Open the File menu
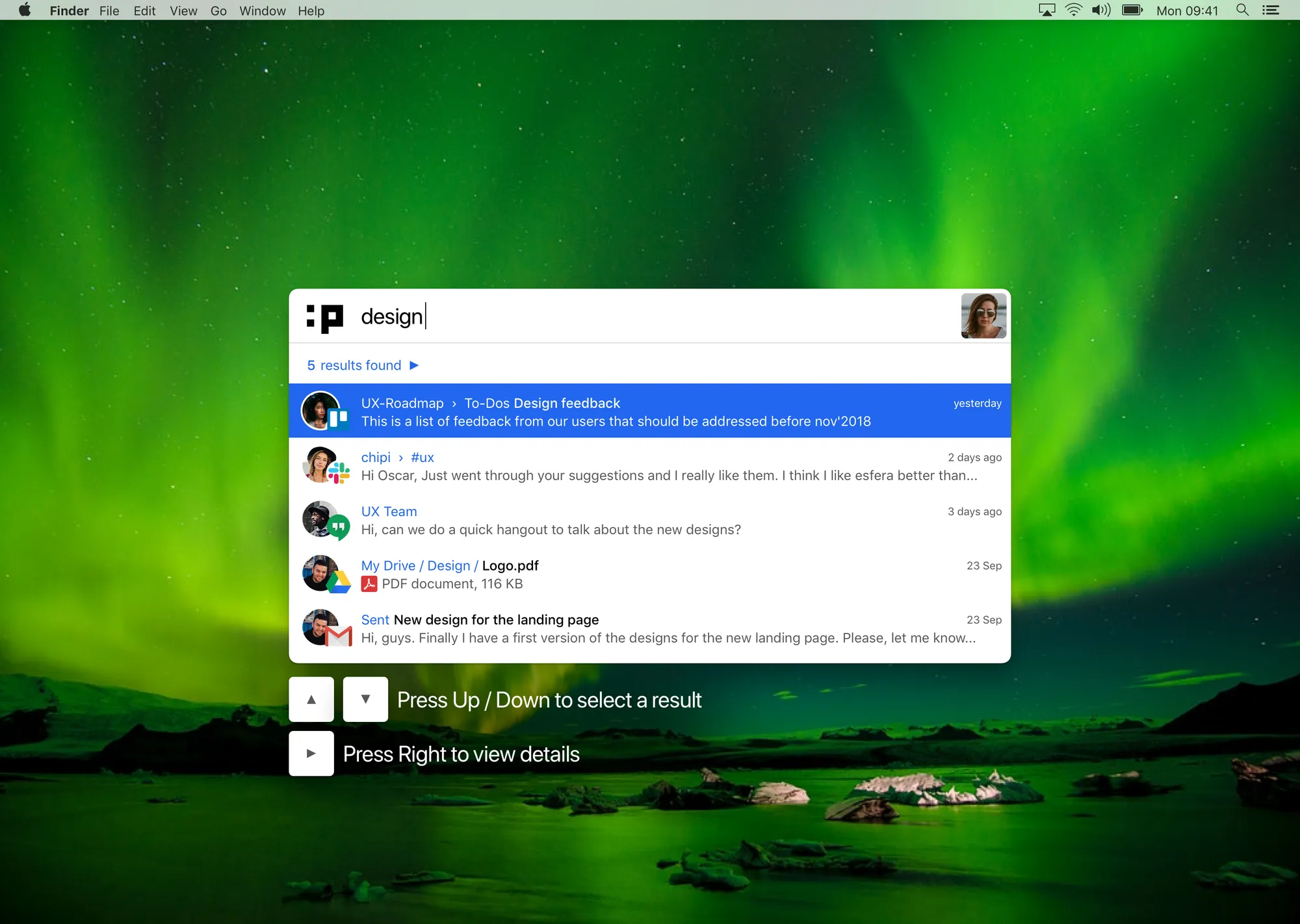The height and width of the screenshot is (924, 1300). coord(109,11)
